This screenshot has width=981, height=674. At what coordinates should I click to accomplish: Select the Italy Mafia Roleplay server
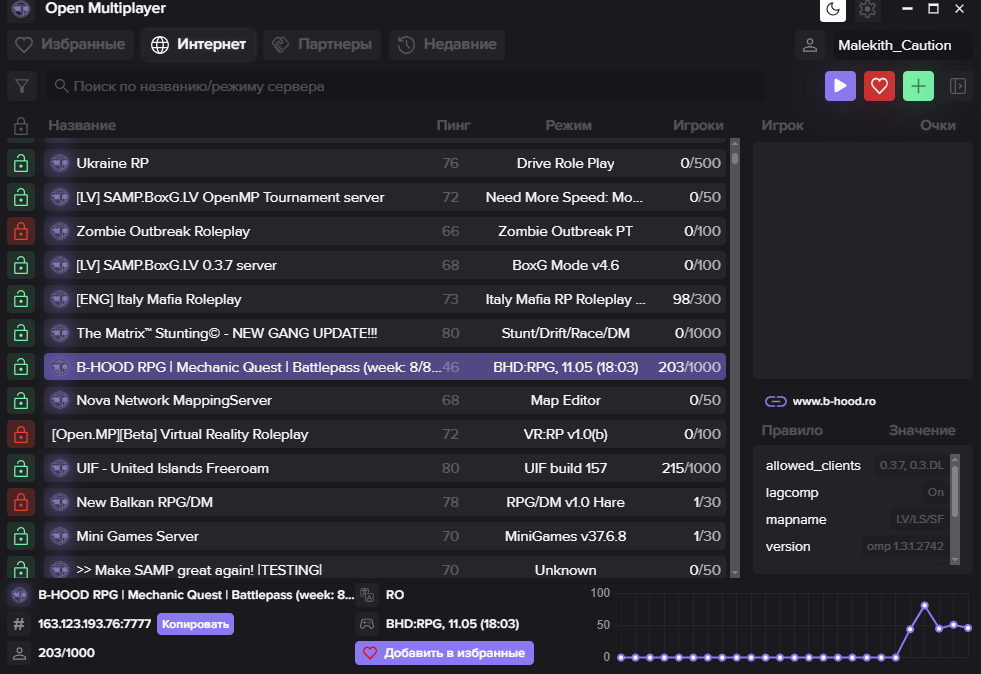pyautogui.click(x=385, y=299)
